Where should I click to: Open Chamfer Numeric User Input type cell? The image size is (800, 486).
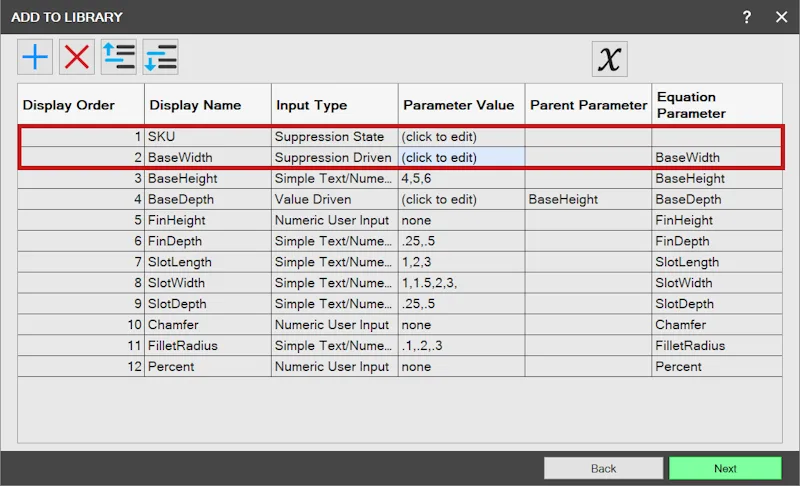click(335, 325)
